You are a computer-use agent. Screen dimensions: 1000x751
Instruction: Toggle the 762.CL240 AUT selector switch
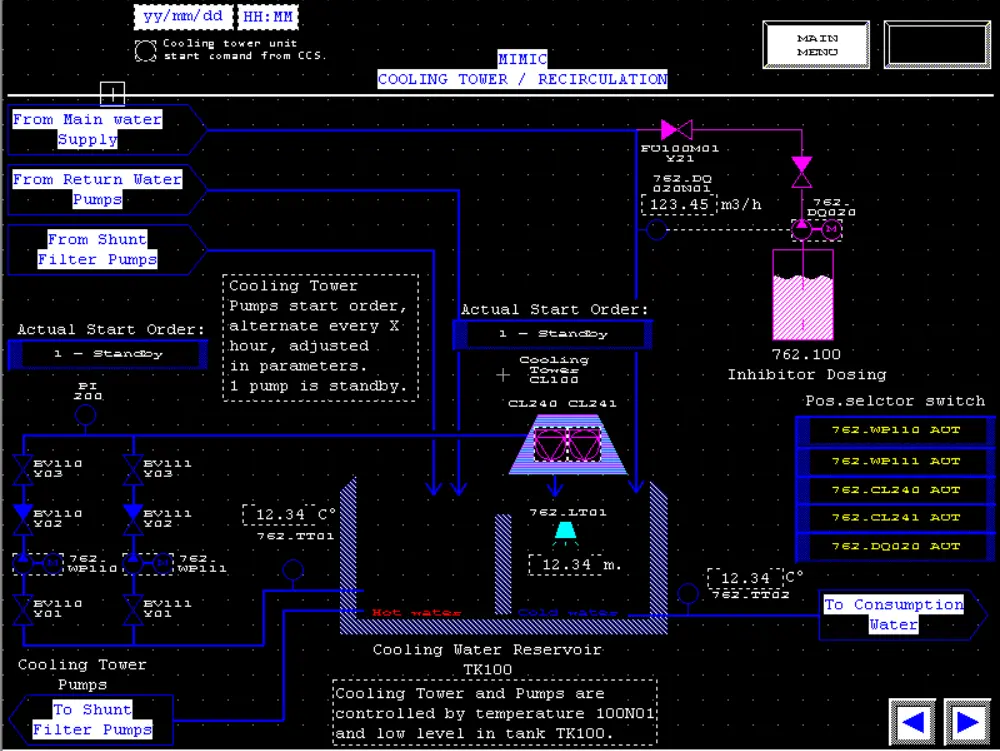(x=895, y=490)
